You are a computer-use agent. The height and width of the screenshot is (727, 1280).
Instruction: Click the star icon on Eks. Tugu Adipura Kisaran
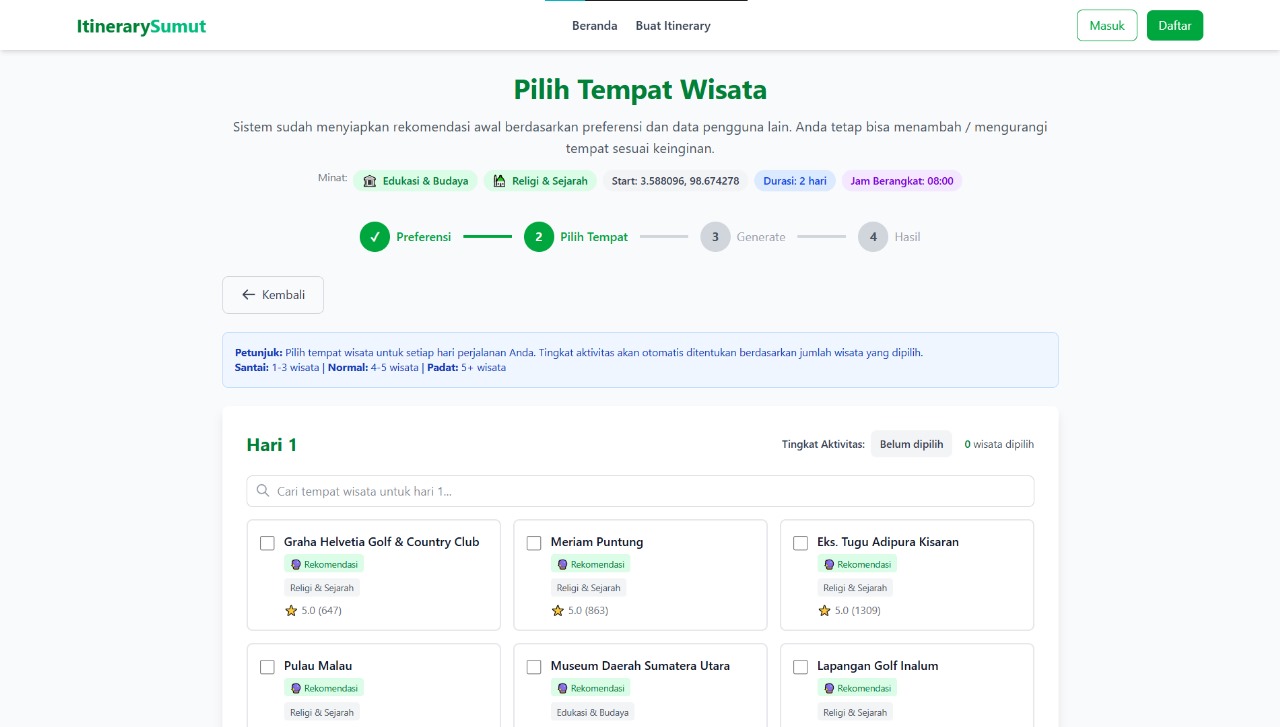pyautogui.click(x=824, y=610)
